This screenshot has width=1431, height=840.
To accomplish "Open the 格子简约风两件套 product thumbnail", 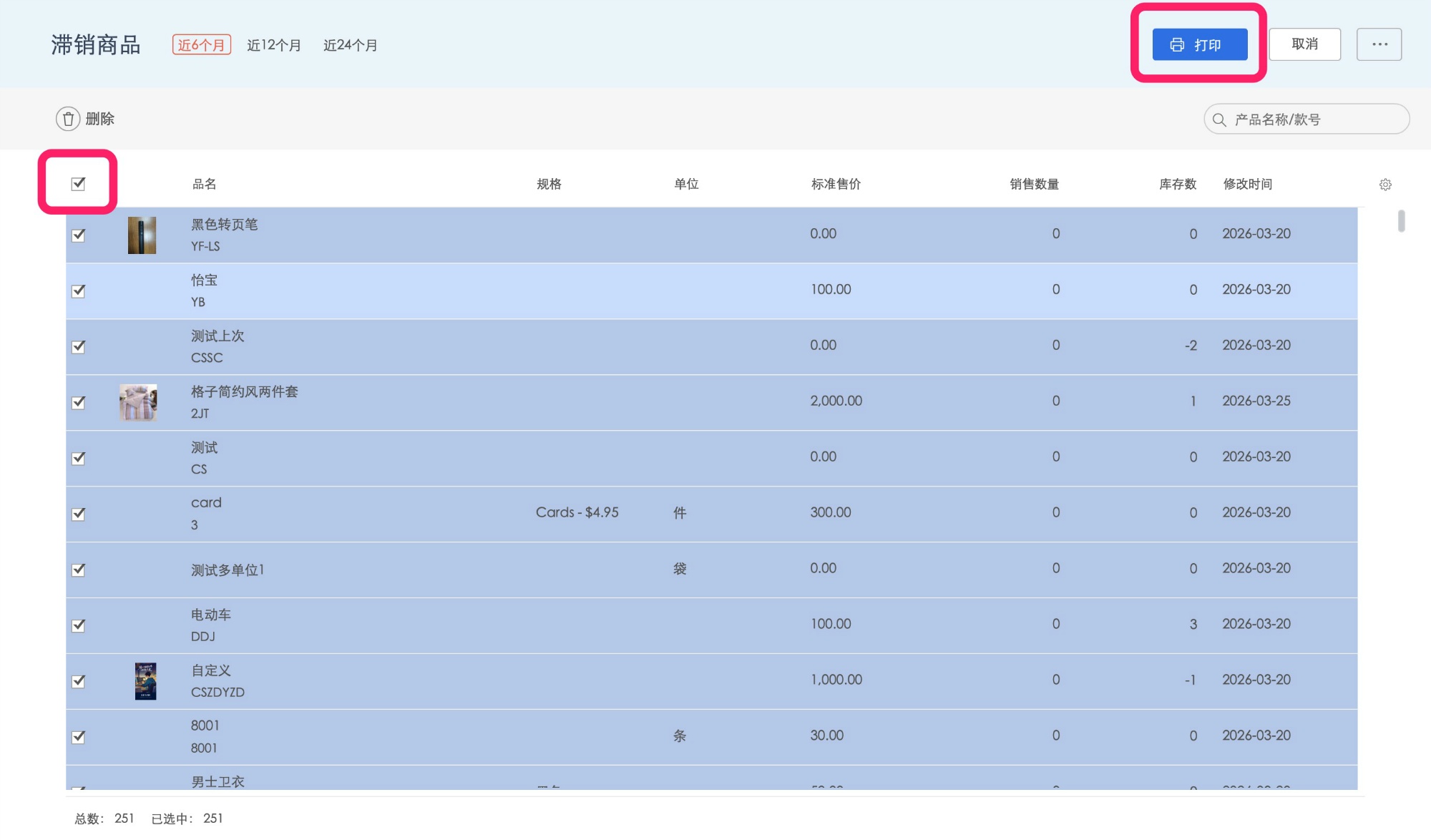I will pyautogui.click(x=138, y=402).
